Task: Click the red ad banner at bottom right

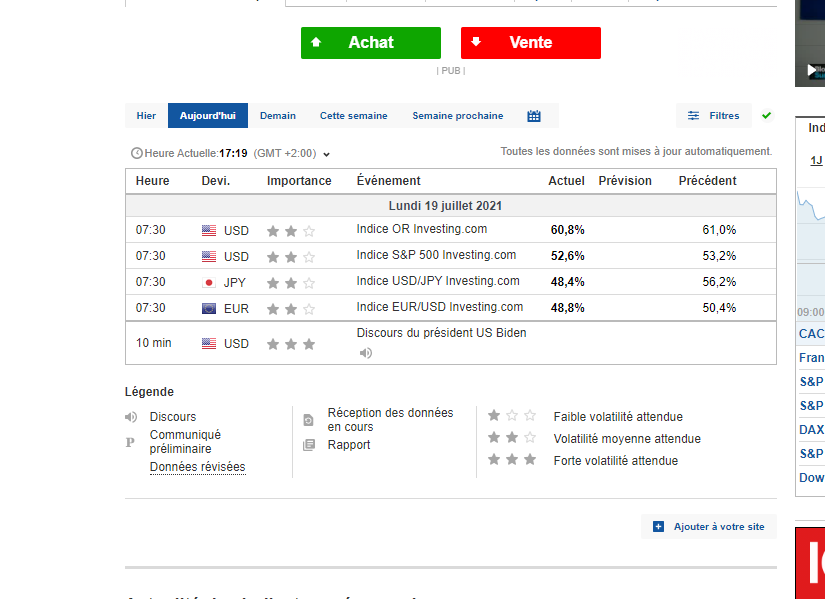Action: tap(810, 563)
